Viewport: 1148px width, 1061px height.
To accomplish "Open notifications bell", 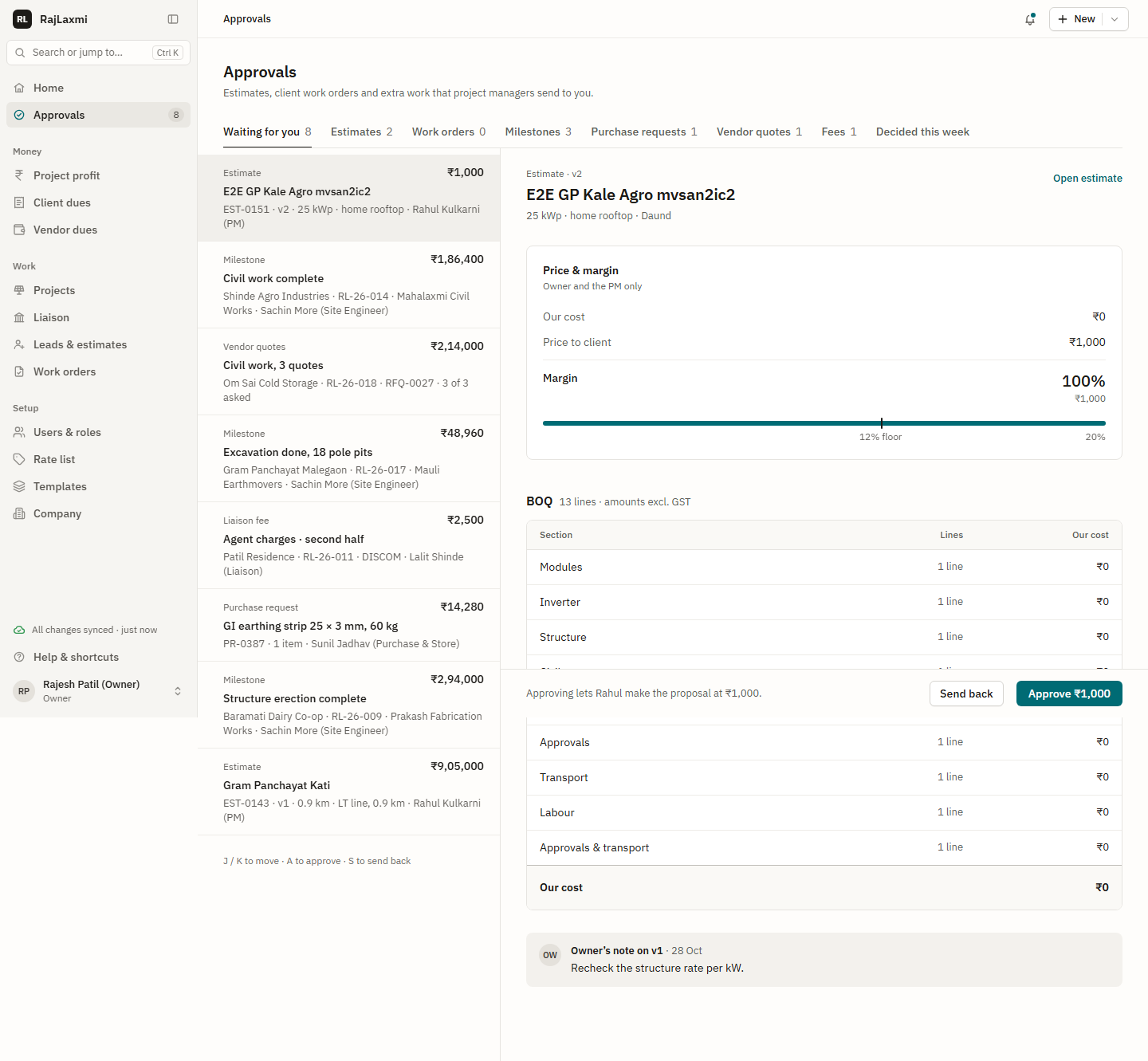I will (1030, 19).
